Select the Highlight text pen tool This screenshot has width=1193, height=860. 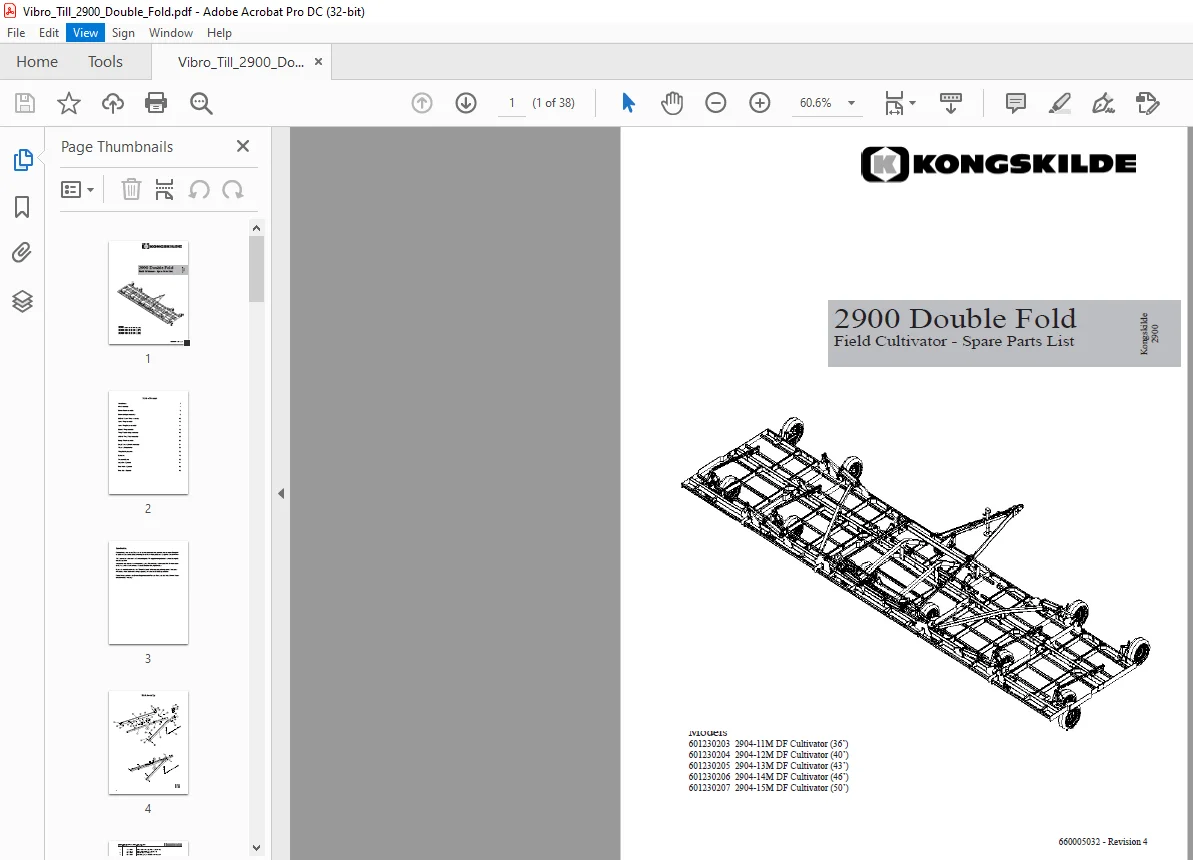click(1060, 103)
